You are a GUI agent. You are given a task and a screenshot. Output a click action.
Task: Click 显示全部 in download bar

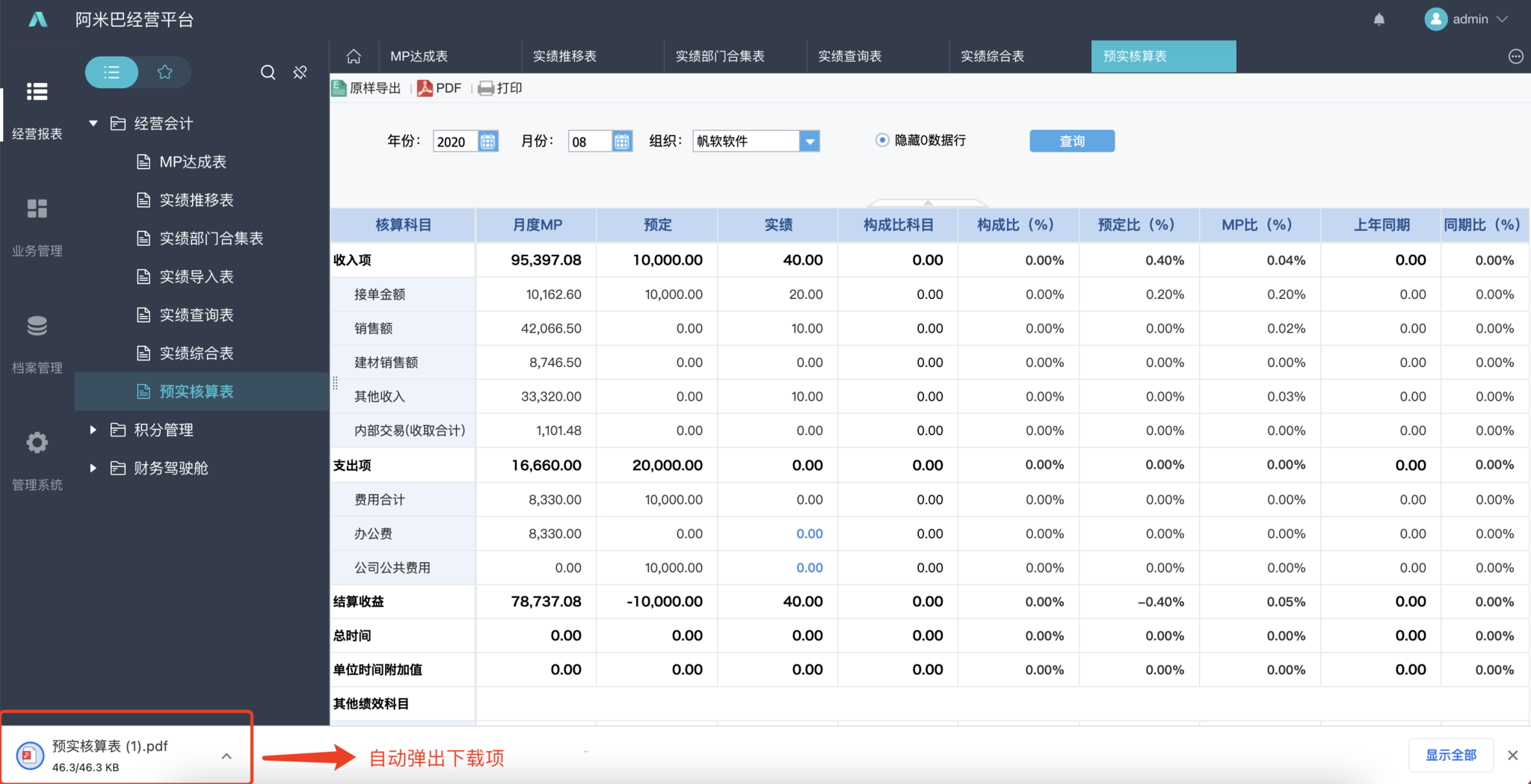point(1450,755)
